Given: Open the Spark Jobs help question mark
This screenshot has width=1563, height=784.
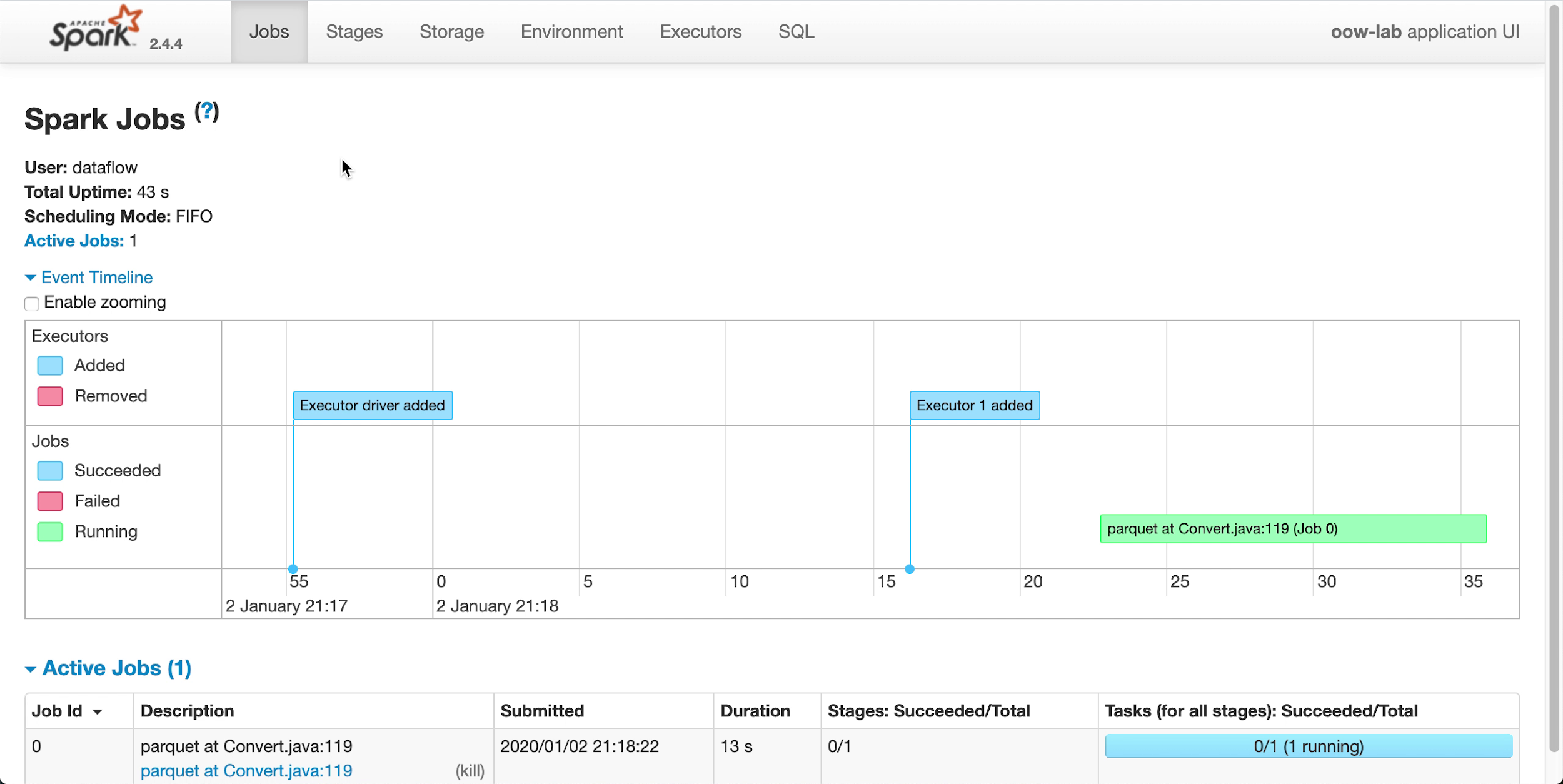Looking at the screenshot, I should click(x=206, y=111).
